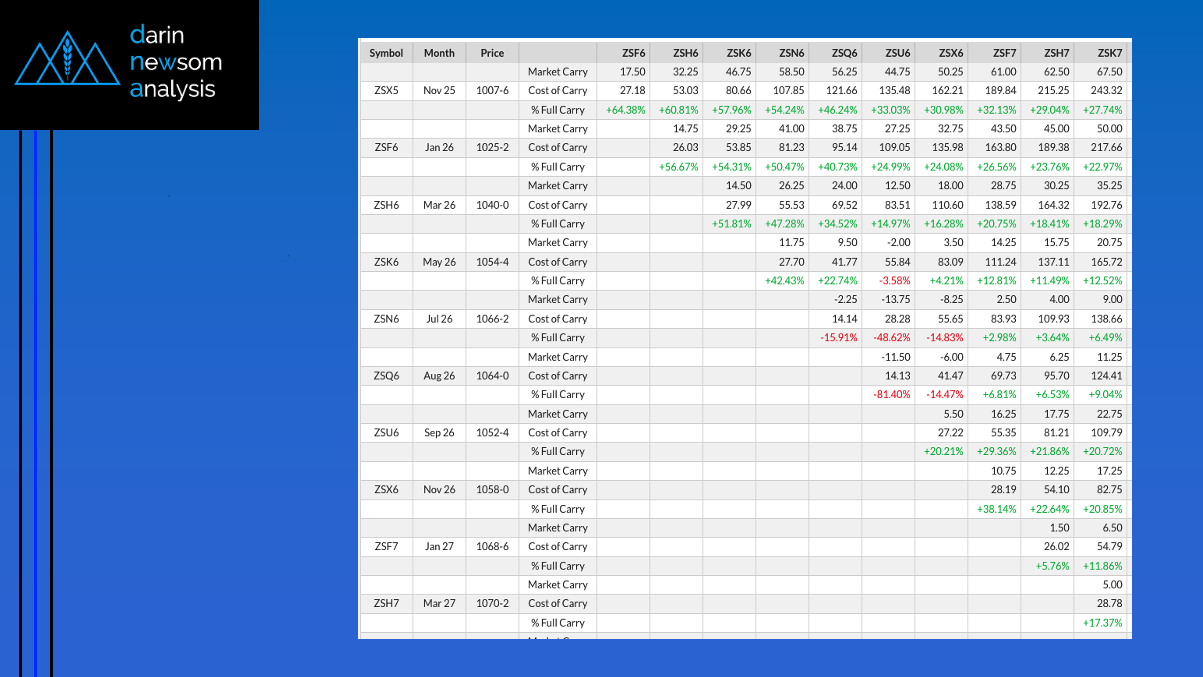The height and width of the screenshot is (677, 1203).
Task: Select the ZSQ6 column header
Action: [844, 53]
